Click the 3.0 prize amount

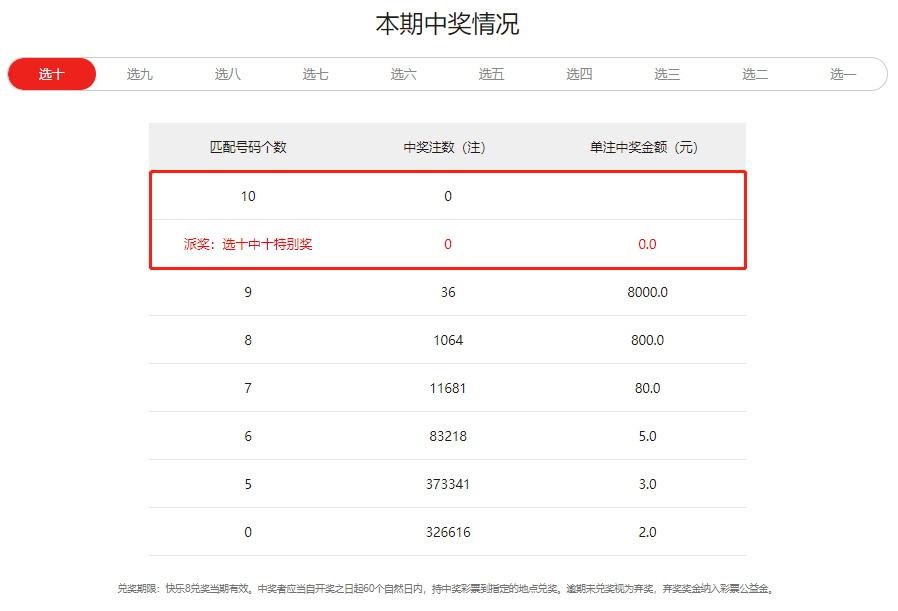tap(647, 484)
